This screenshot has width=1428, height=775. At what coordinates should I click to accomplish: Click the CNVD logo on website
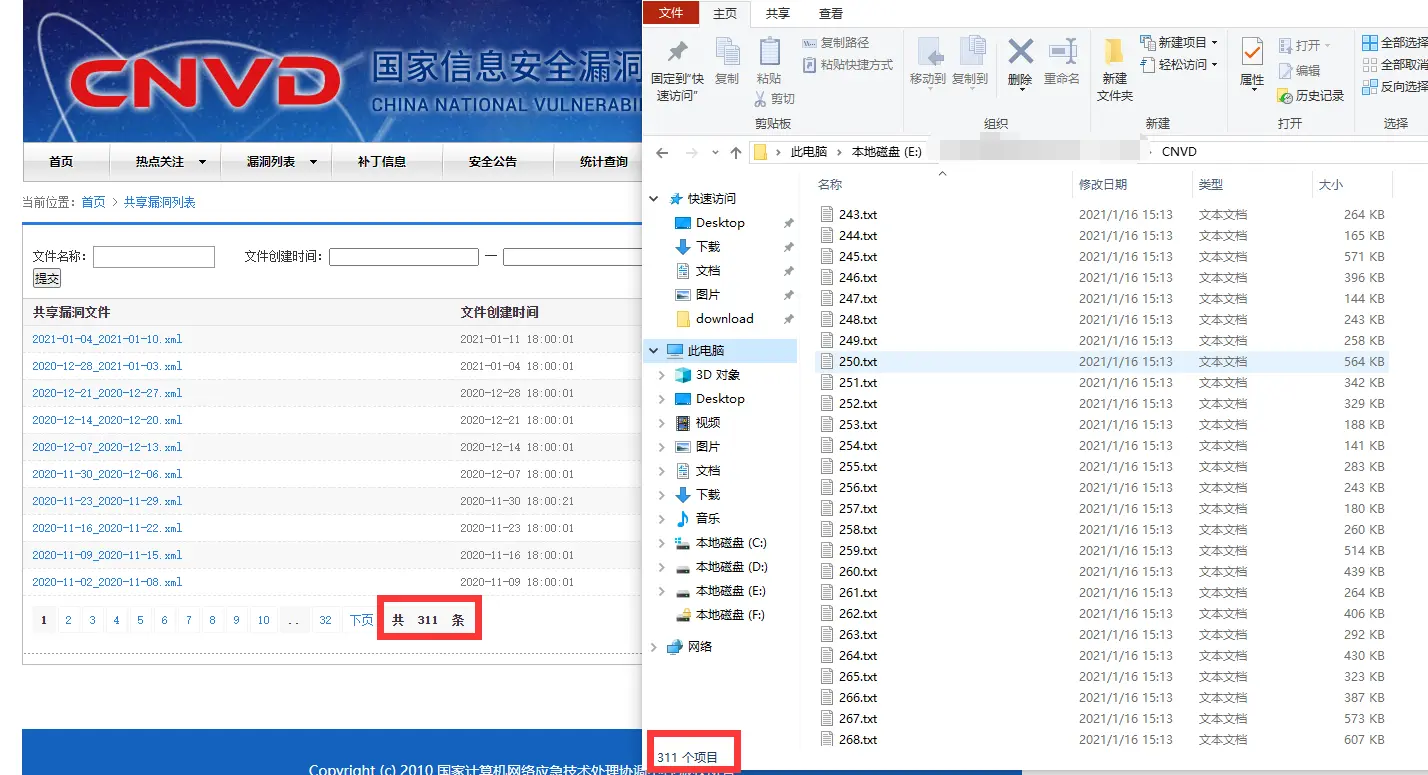coord(205,83)
